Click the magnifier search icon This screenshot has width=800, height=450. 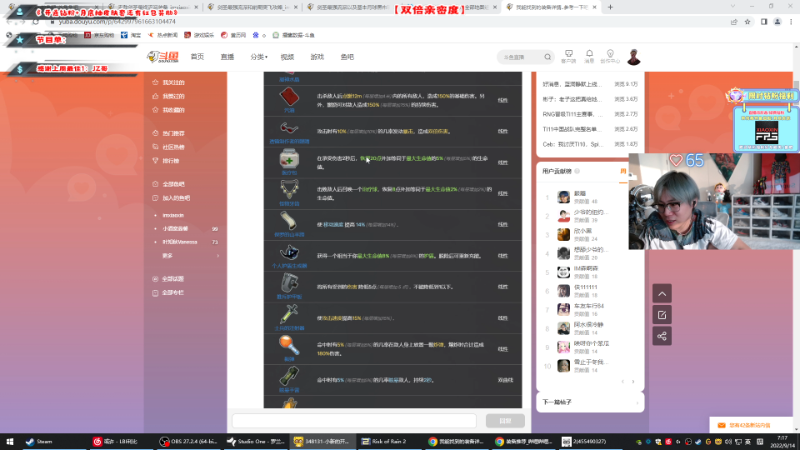click(x=547, y=57)
